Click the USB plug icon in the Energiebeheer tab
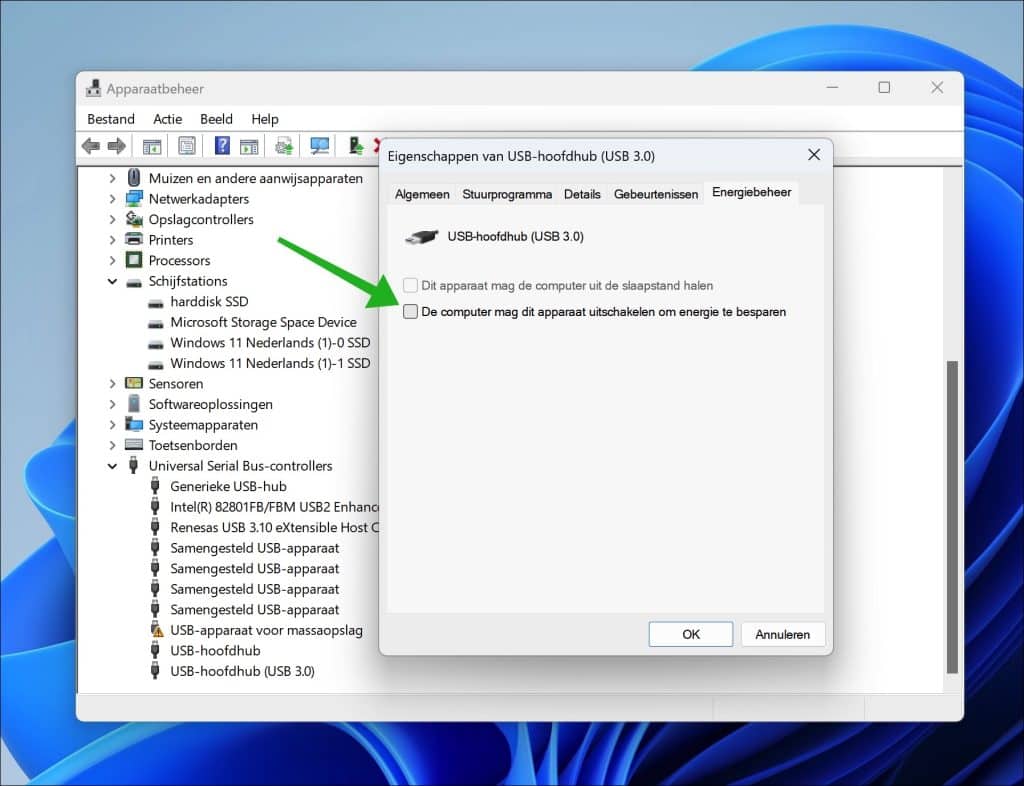This screenshot has height=786, width=1024. point(422,237)
